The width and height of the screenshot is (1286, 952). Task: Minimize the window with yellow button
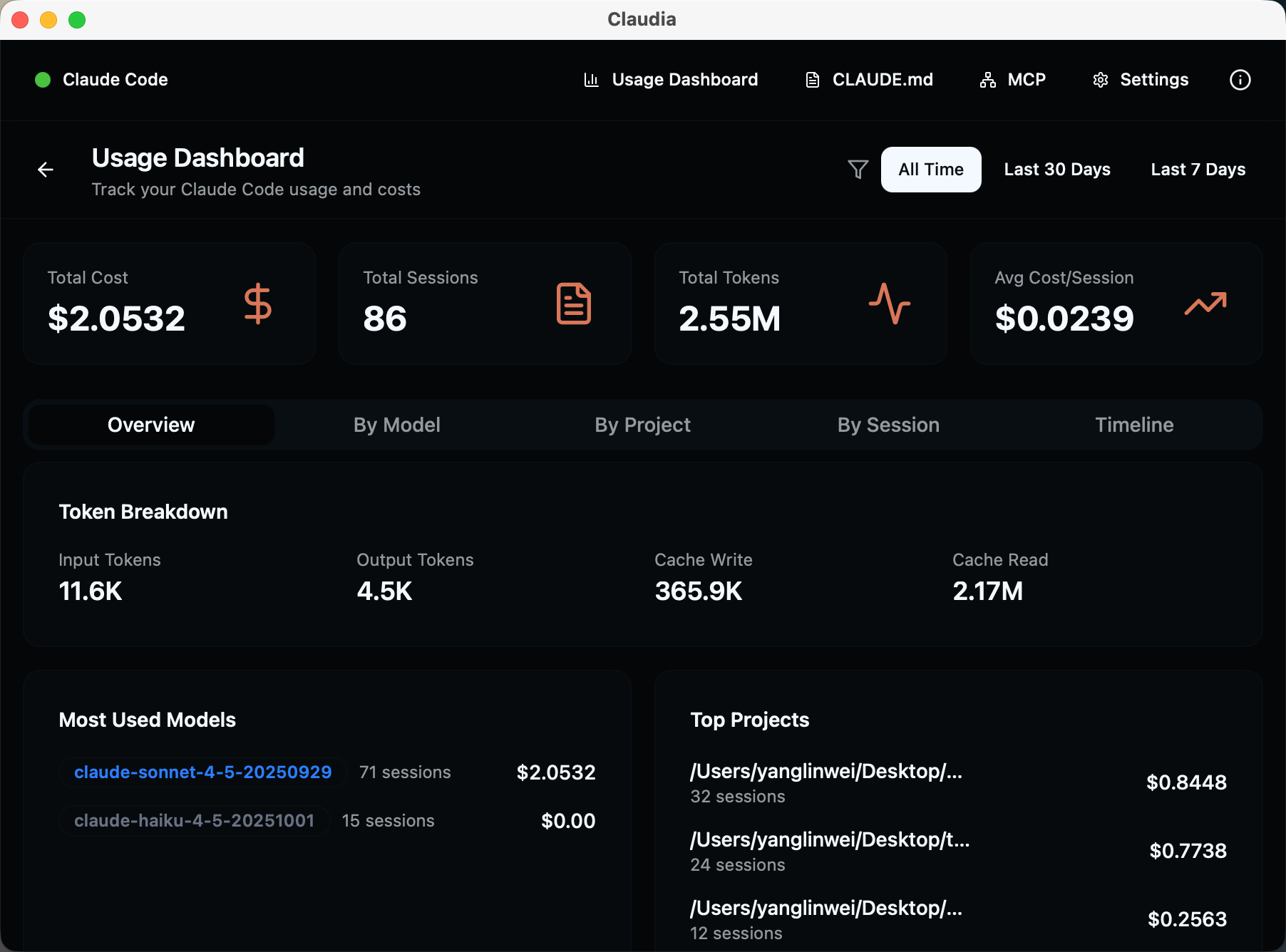coord(48,20)
